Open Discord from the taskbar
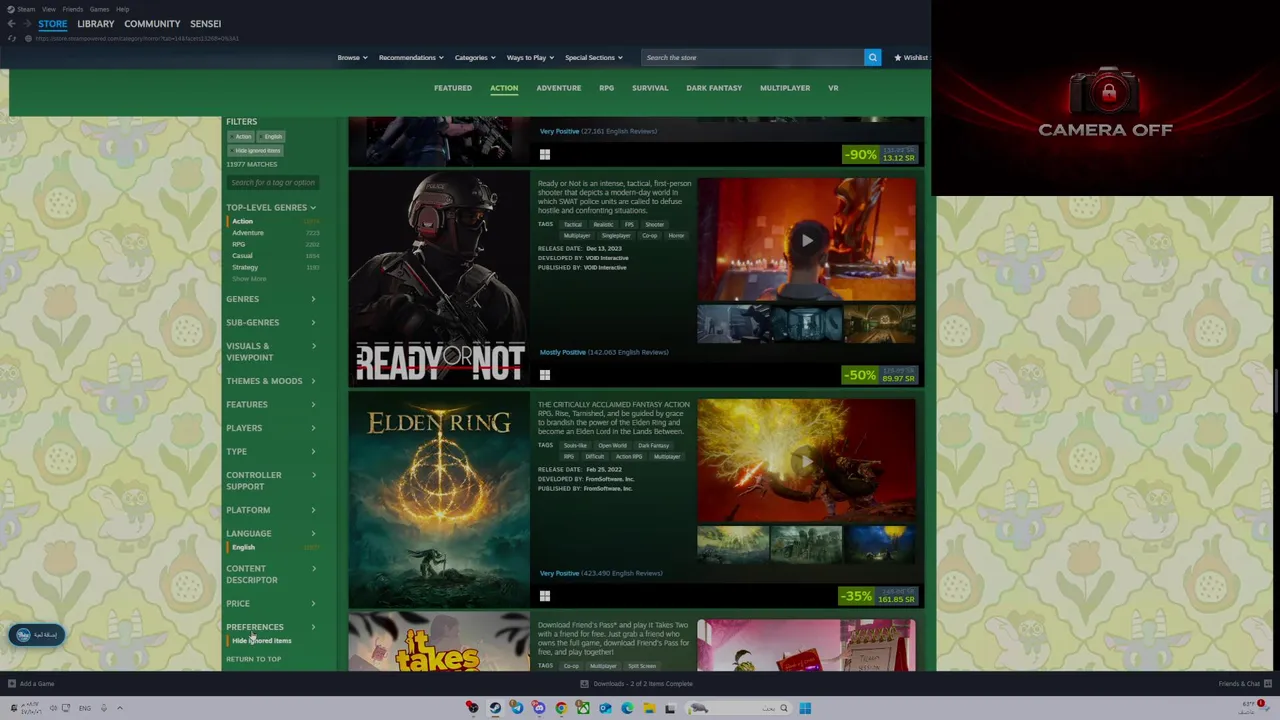Screen dimensions: 1280x720 539,708
